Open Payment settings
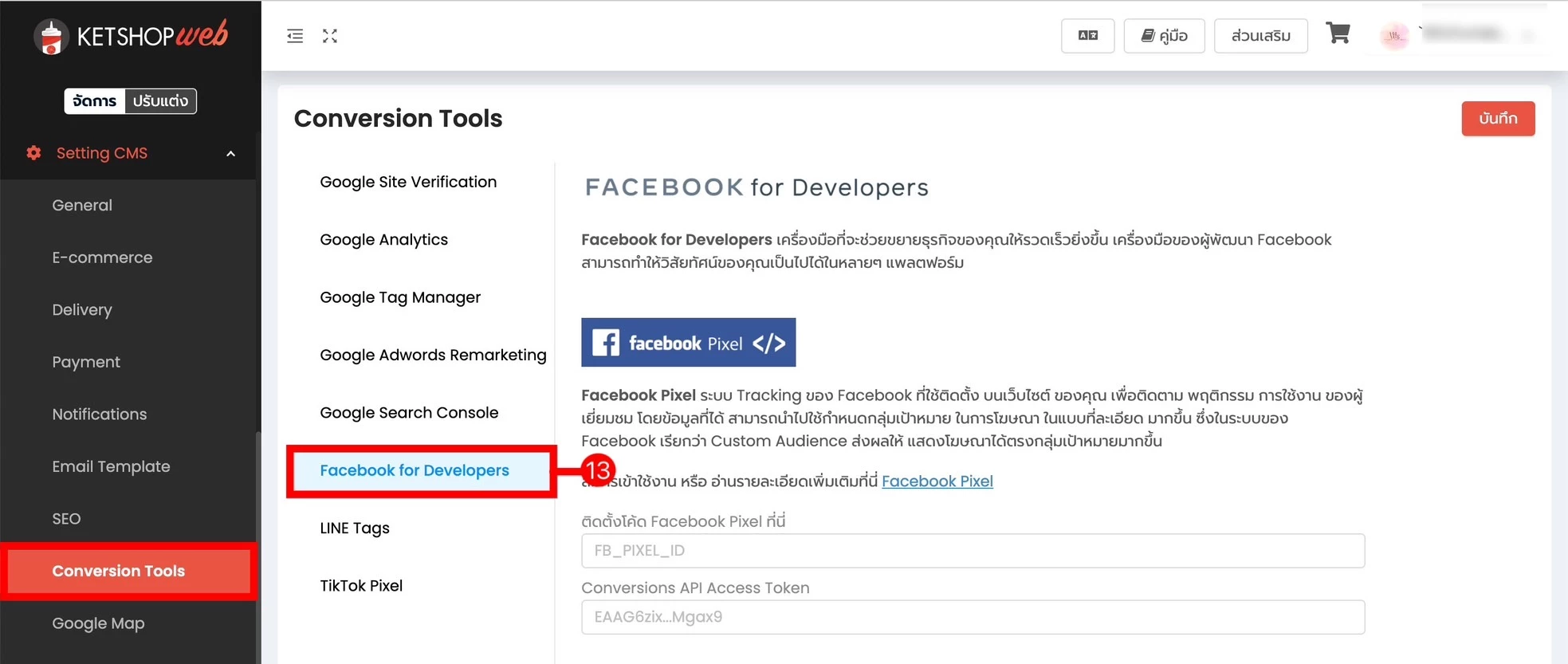Viewport: 1568px width, 664px height. [86, 362]
